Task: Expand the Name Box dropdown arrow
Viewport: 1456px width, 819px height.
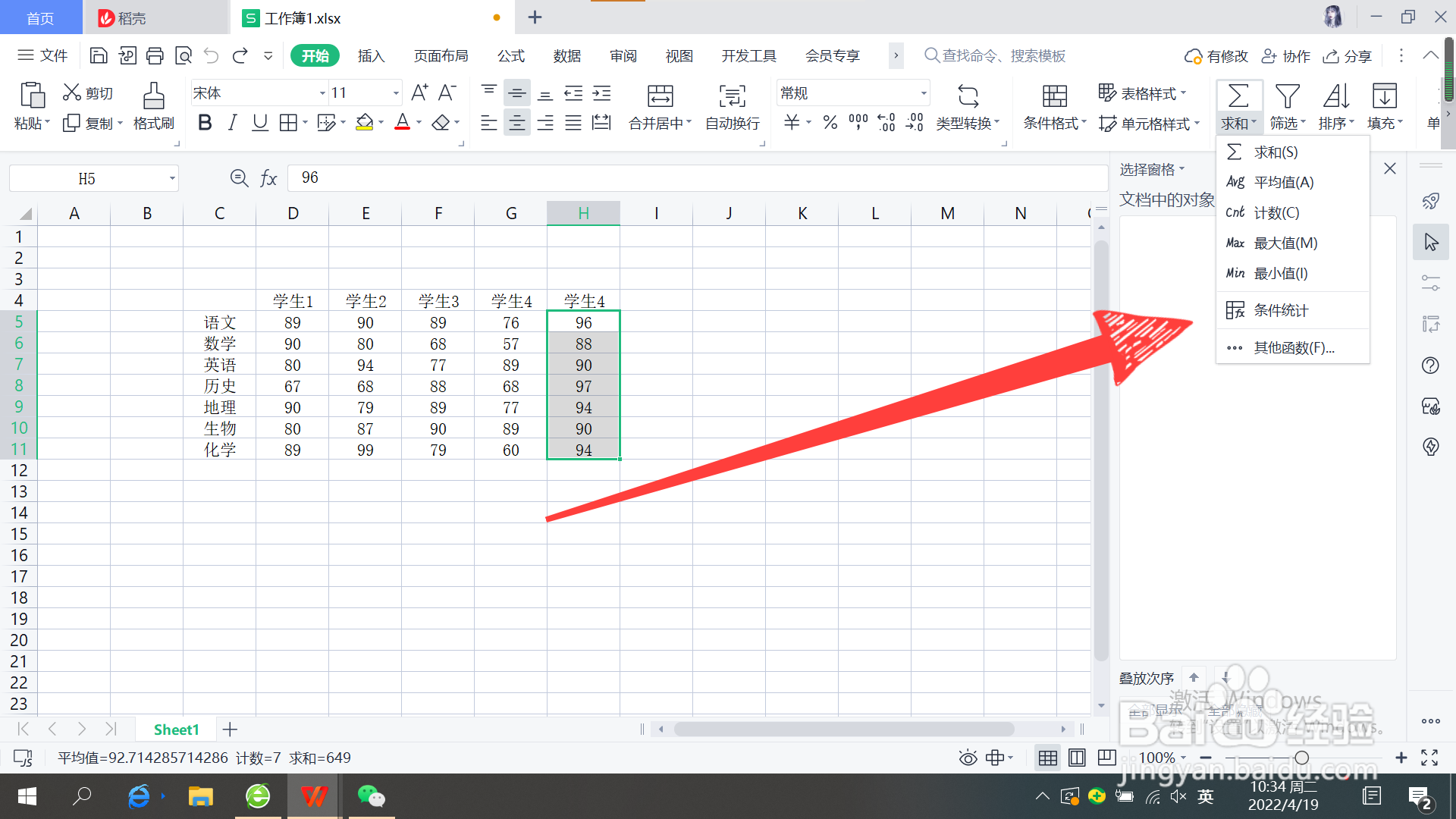Action: point(172,179)
